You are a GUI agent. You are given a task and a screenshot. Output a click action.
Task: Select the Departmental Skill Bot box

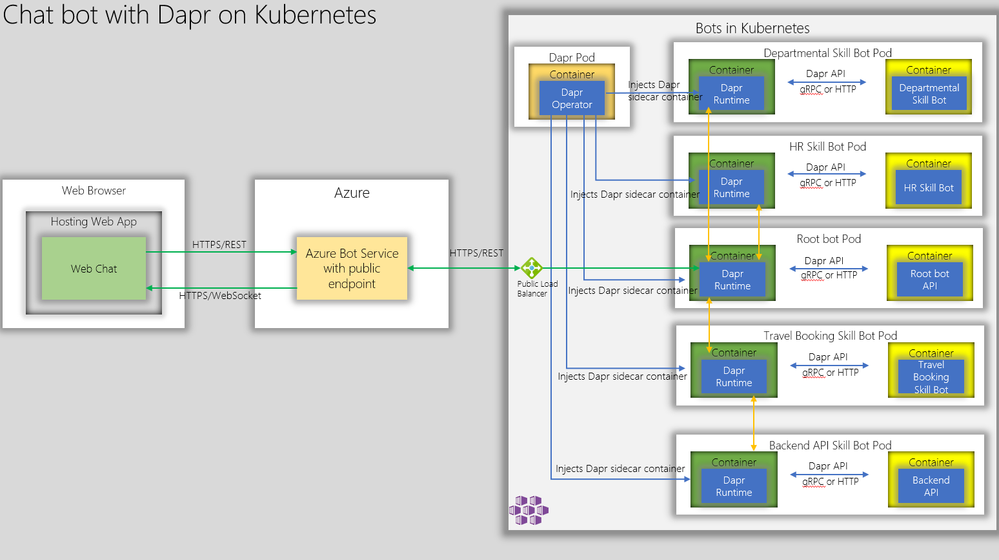929,94
